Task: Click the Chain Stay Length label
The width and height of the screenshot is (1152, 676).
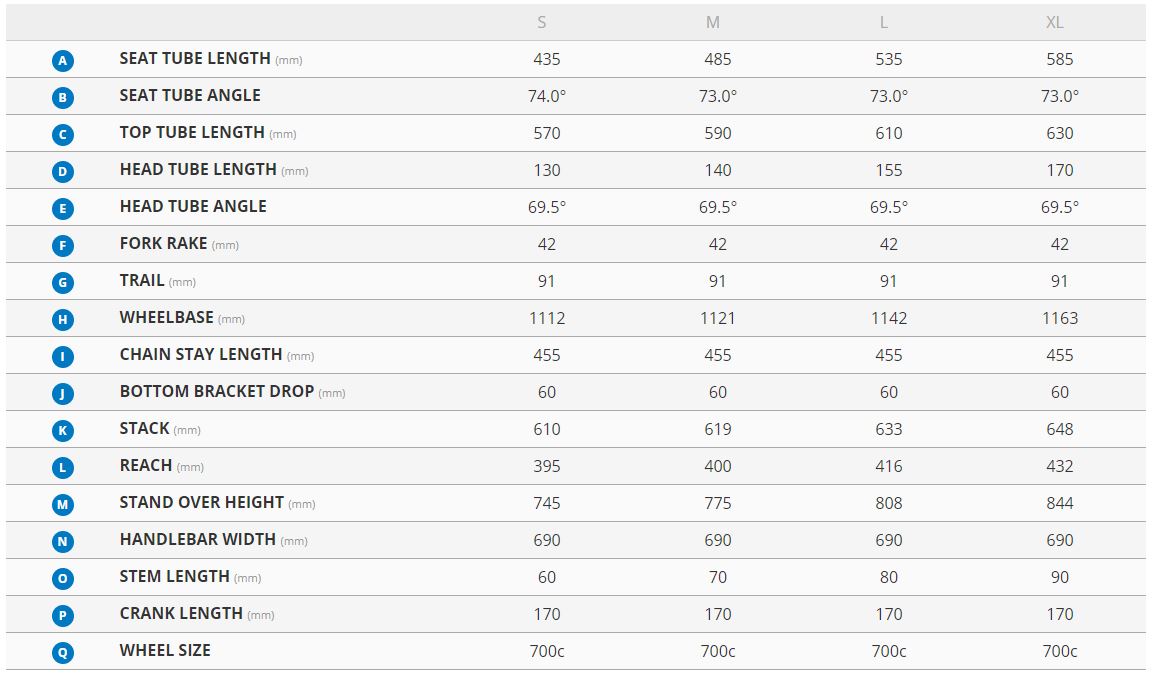Action: pos(200,354)
